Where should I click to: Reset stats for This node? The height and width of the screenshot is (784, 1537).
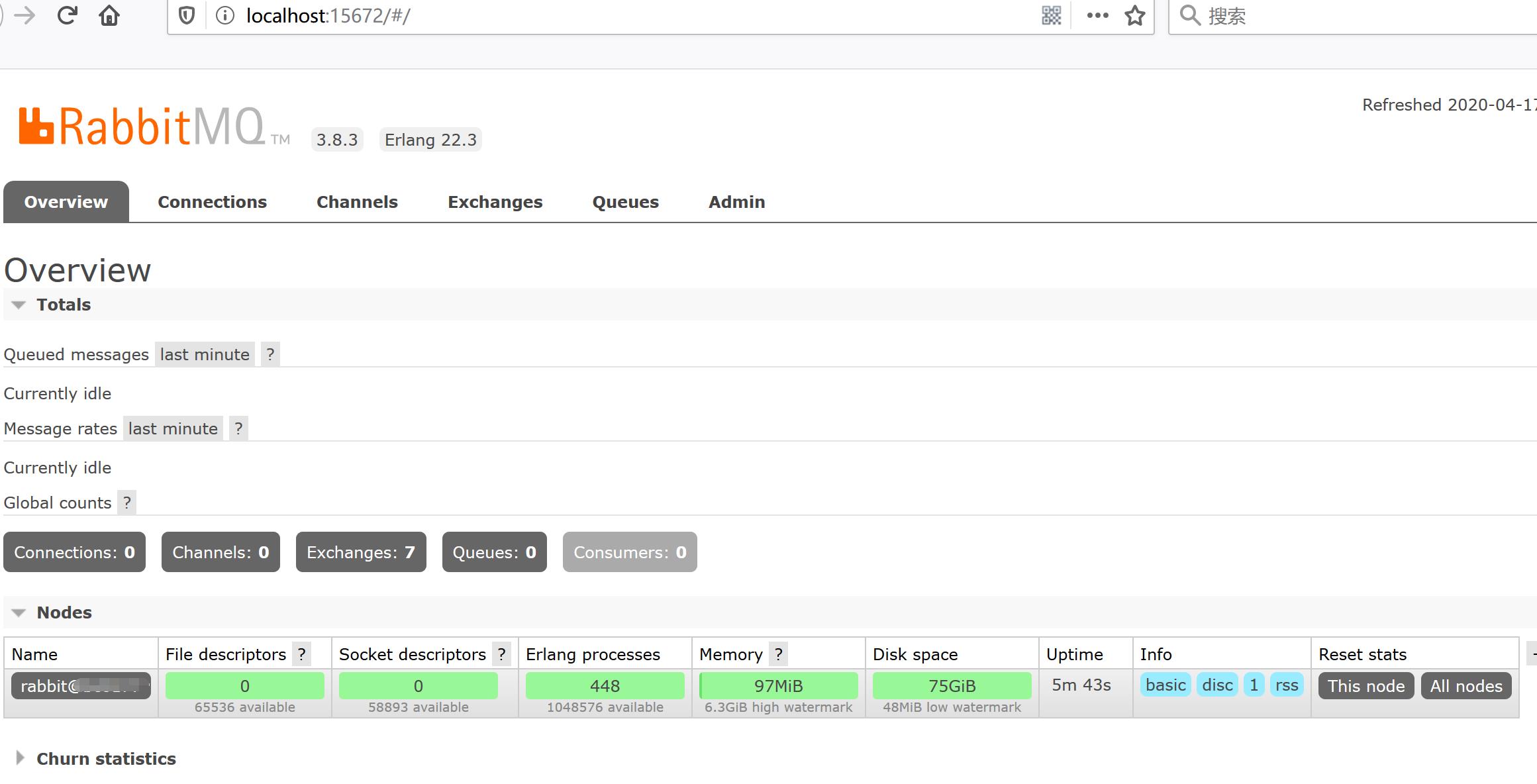click(1366, 686)
